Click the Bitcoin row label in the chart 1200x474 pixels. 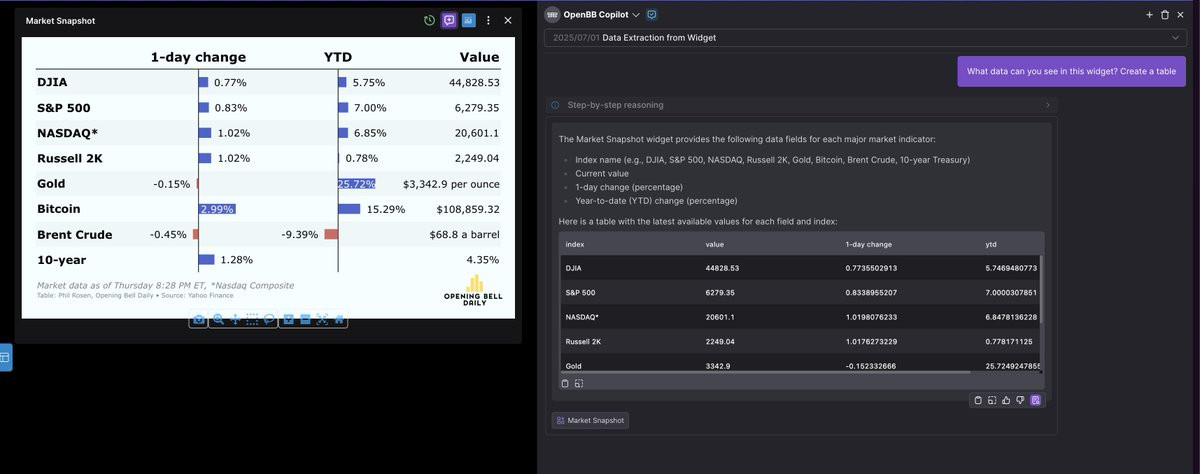click(58, 209)
